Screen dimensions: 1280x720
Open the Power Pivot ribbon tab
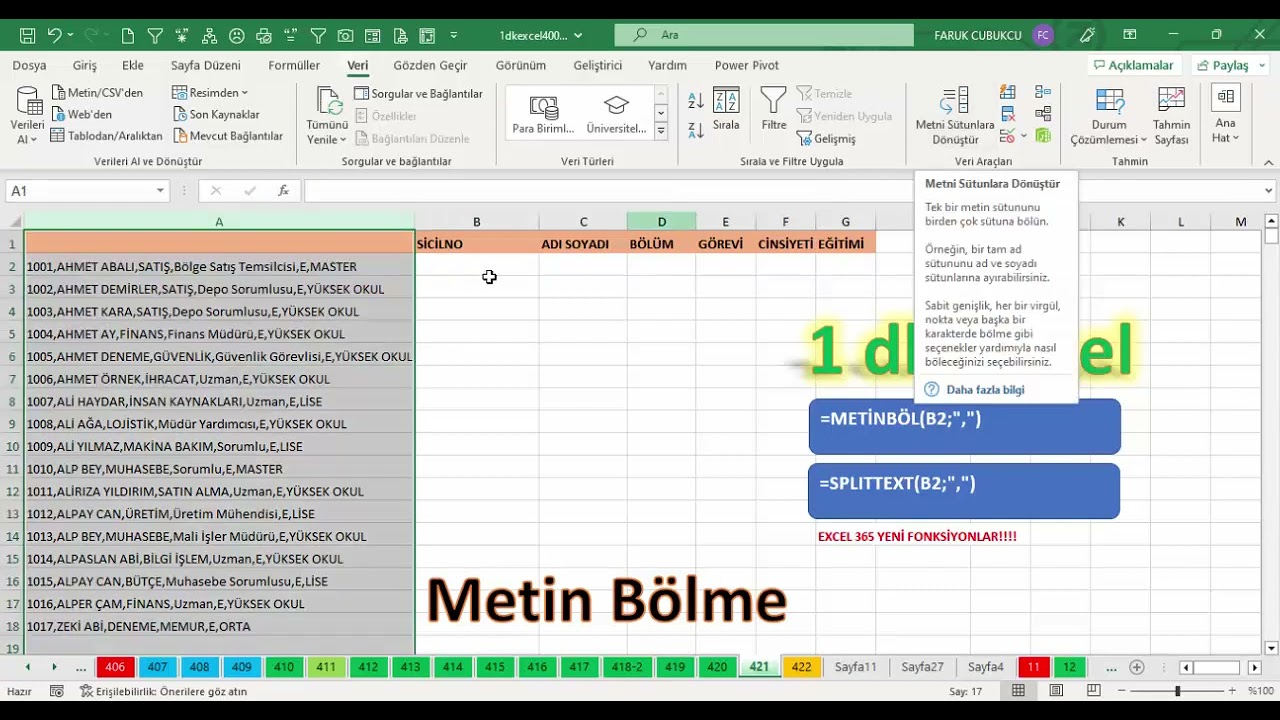tap(747, 65)
